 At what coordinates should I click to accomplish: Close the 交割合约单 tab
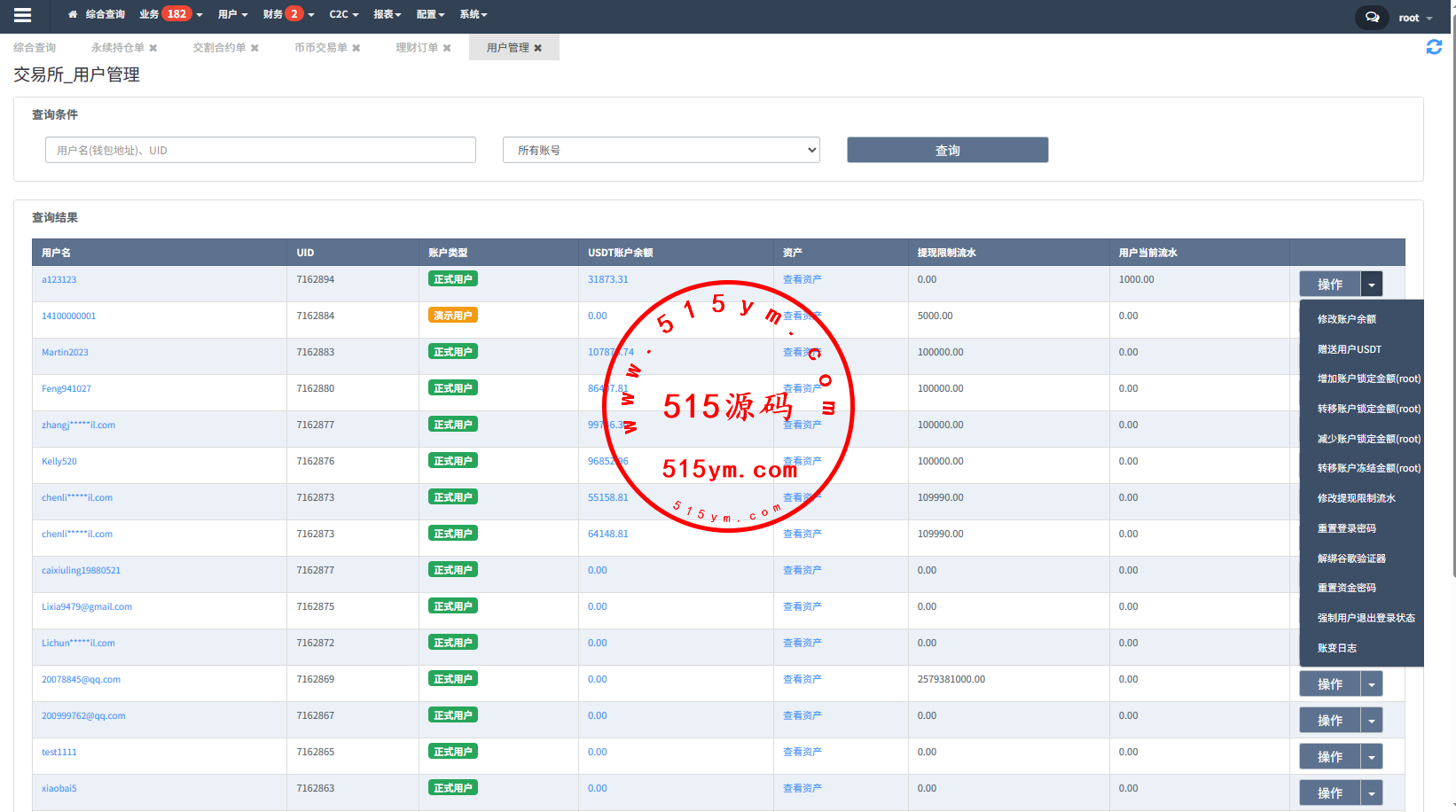pos(254,48)
